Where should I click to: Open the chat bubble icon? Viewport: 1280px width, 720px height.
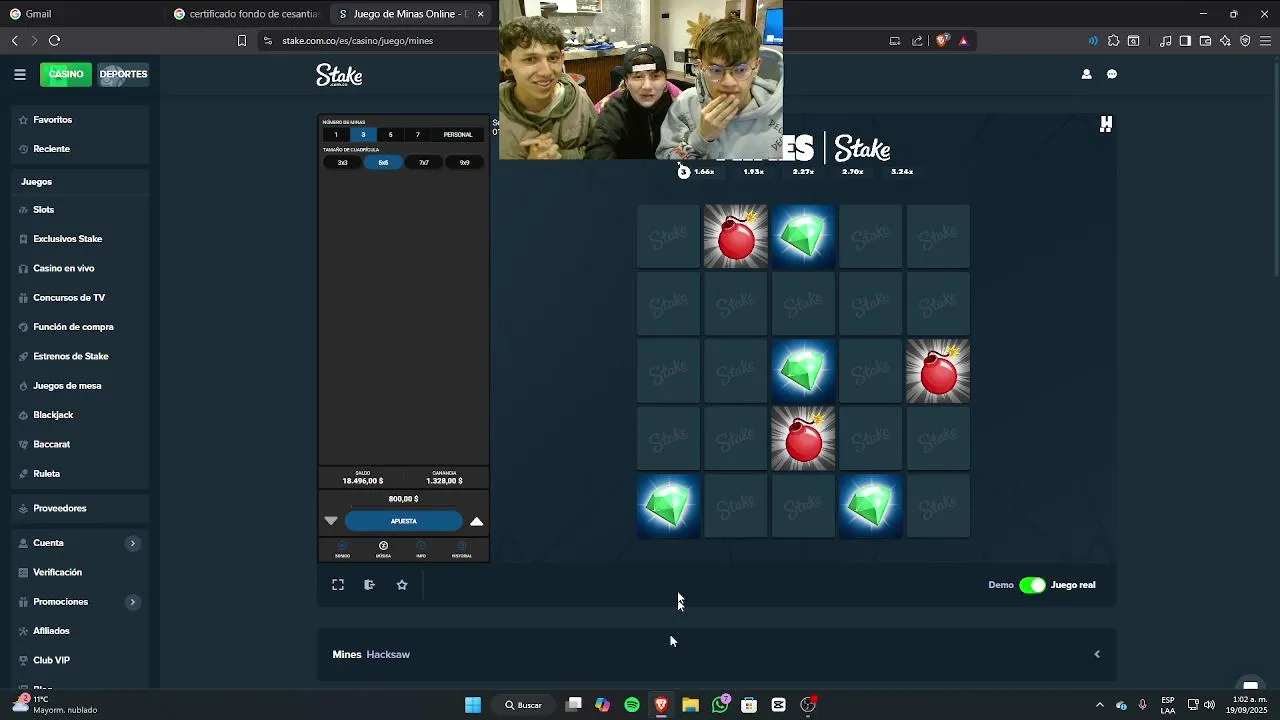[x=1112, y=74]
